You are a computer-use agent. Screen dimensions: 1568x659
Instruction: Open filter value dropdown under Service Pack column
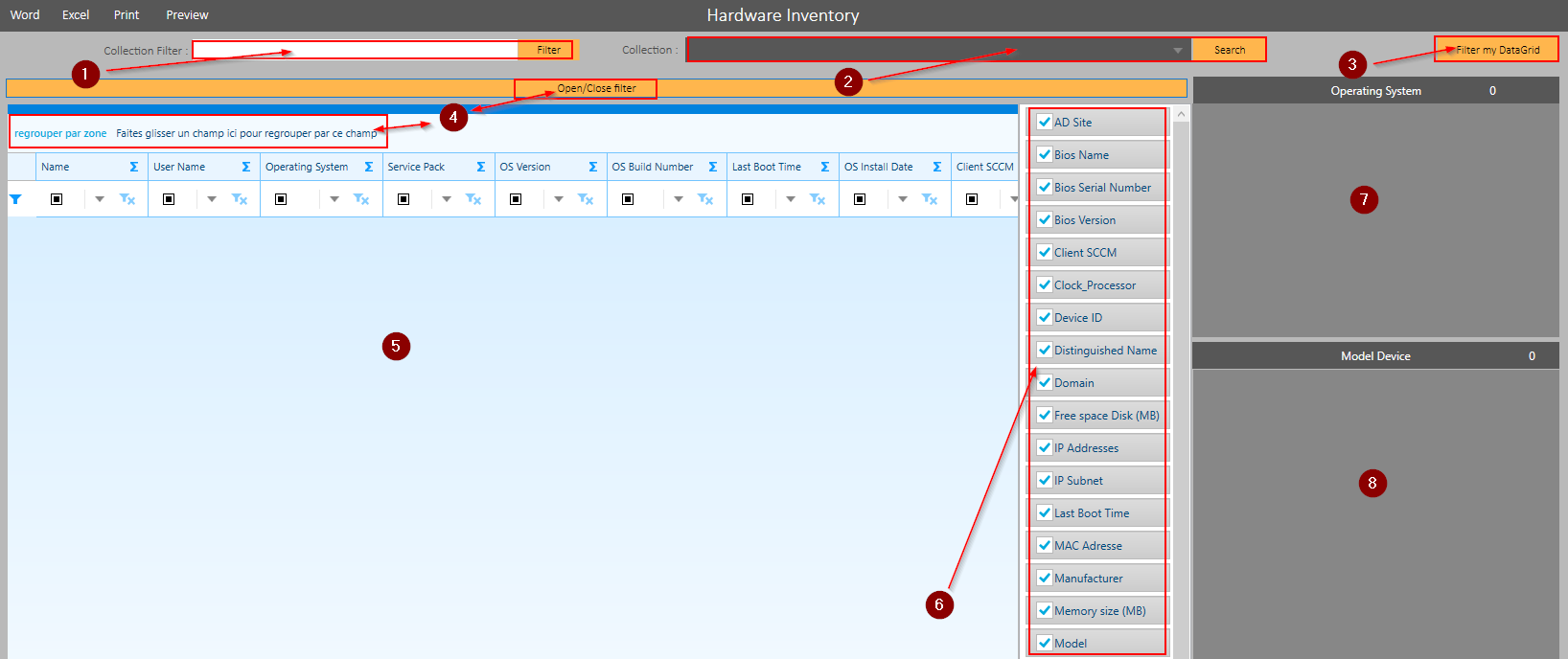click(447, 199)
